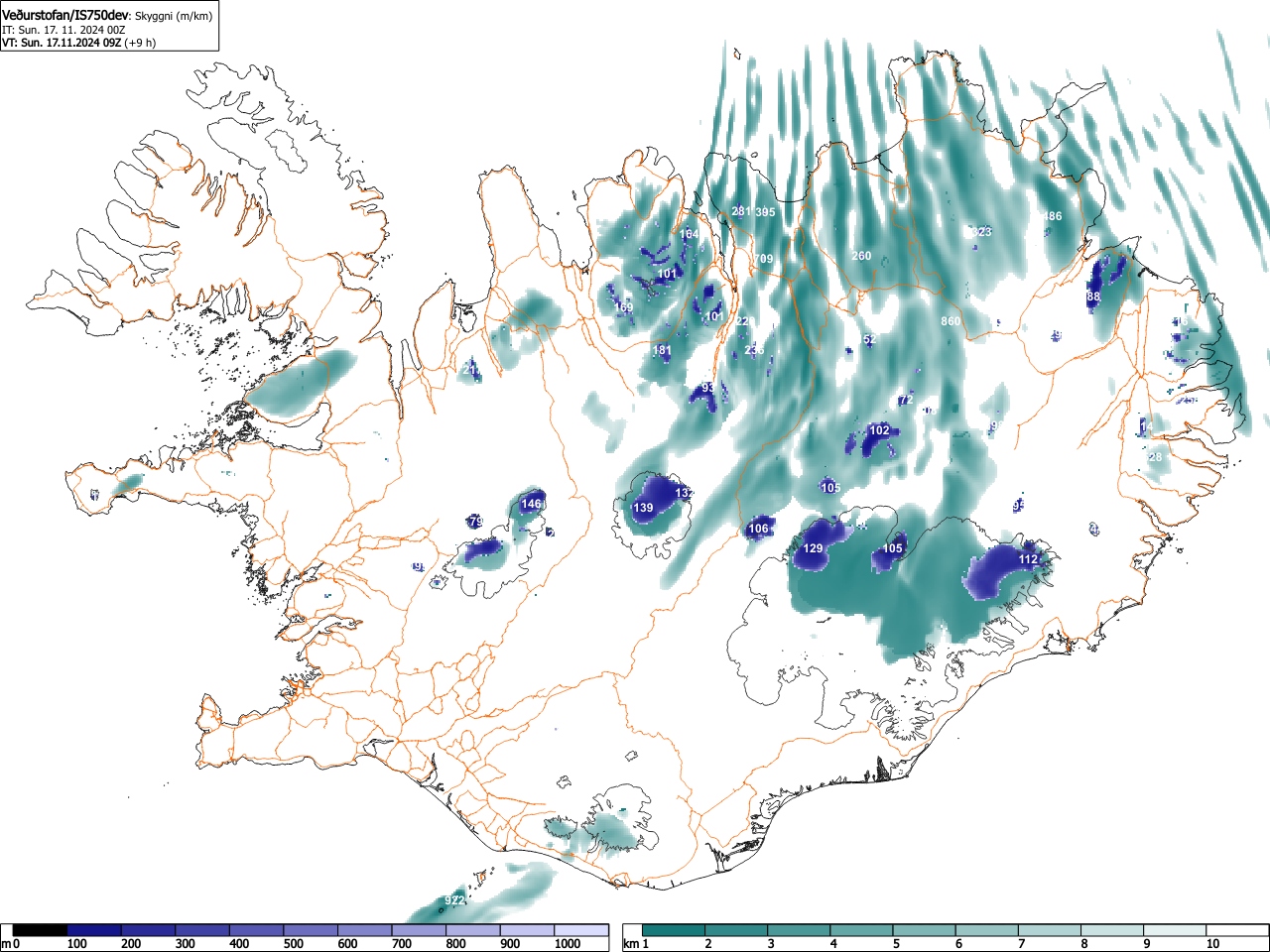Select the legend block between 500 and 600 metres
This screenshot has width=1270, height=952.
(312, 930)
